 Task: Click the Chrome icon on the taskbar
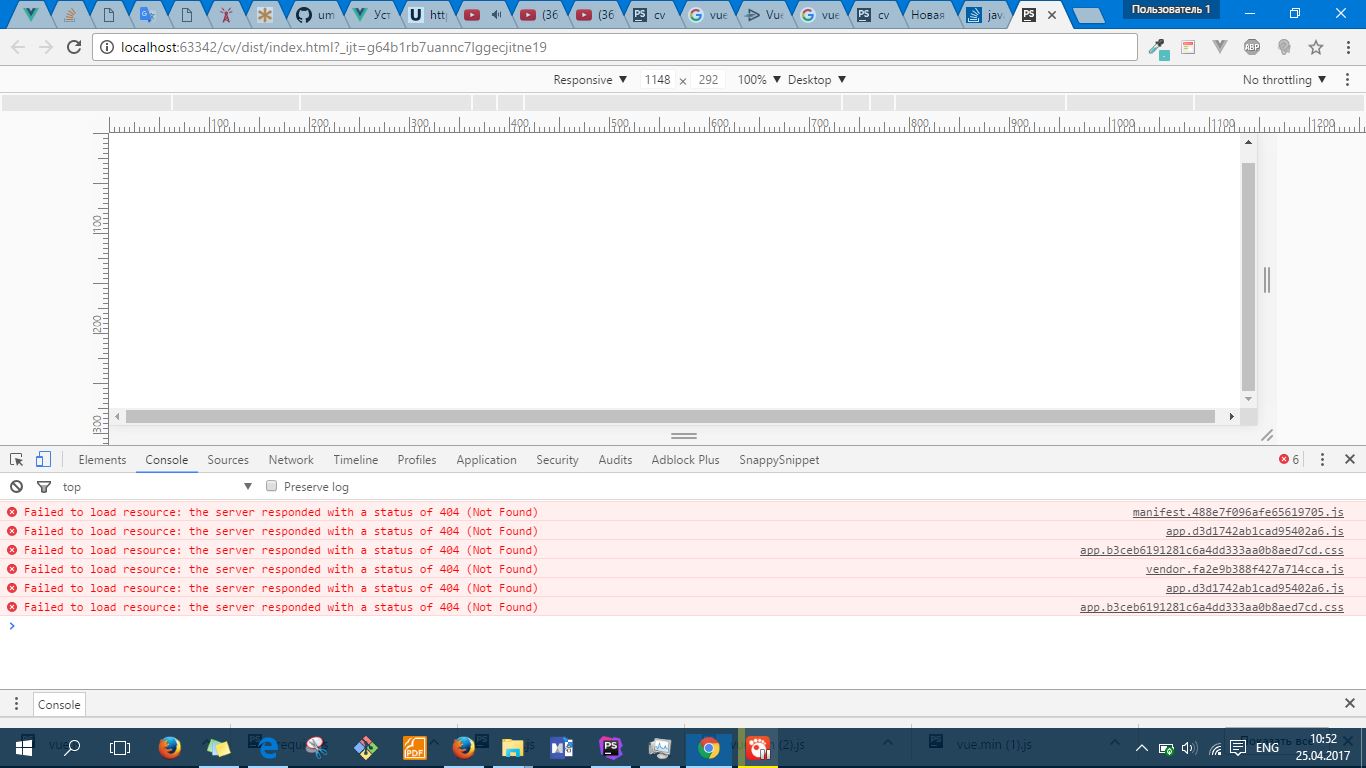708,747
